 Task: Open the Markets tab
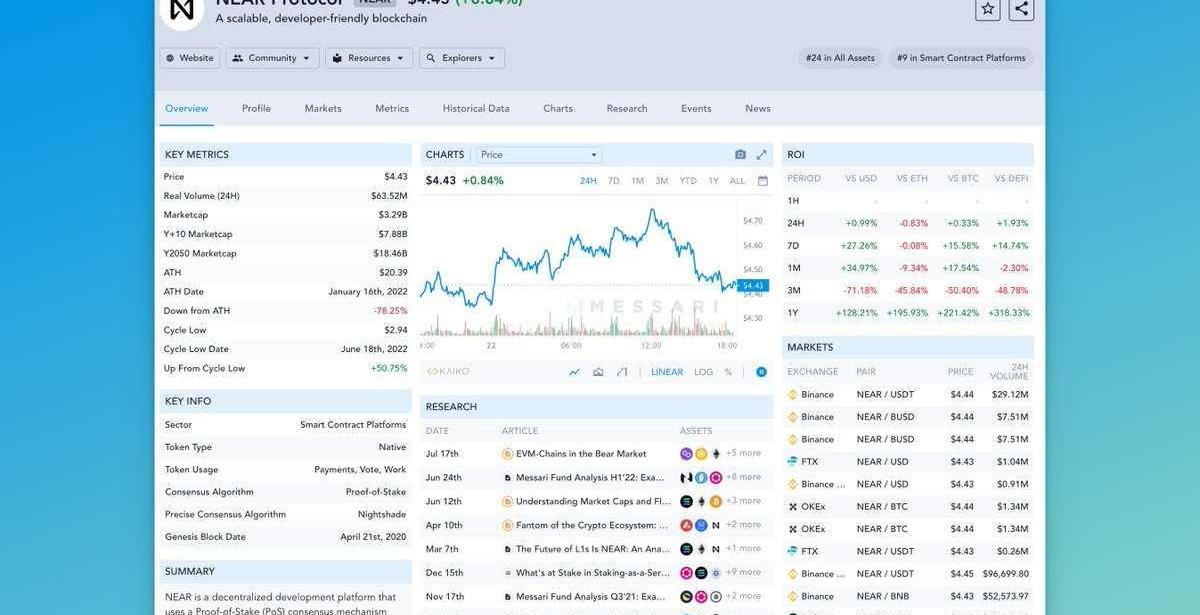(x=323, y=108)
